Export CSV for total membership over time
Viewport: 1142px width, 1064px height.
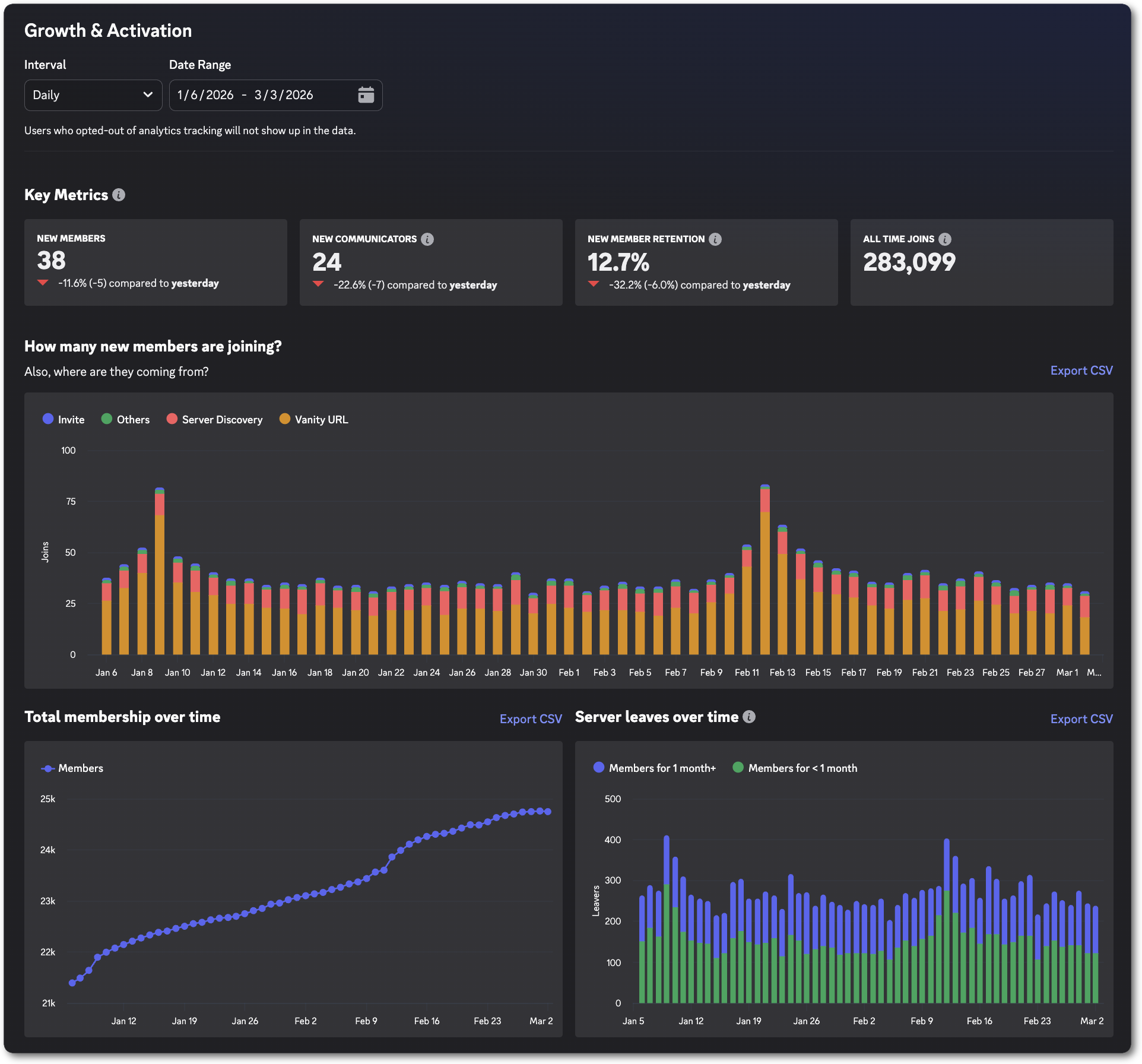[x=530, y=718]
